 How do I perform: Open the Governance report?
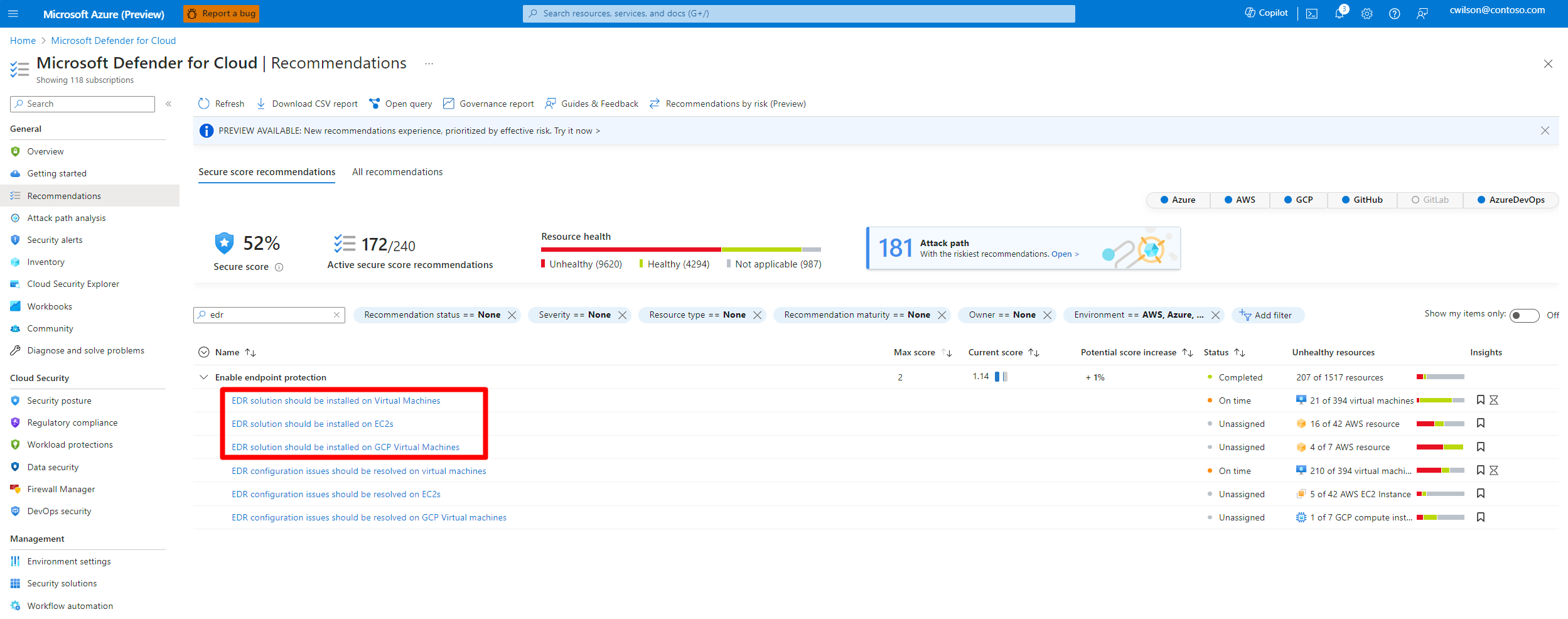point(488,104)
